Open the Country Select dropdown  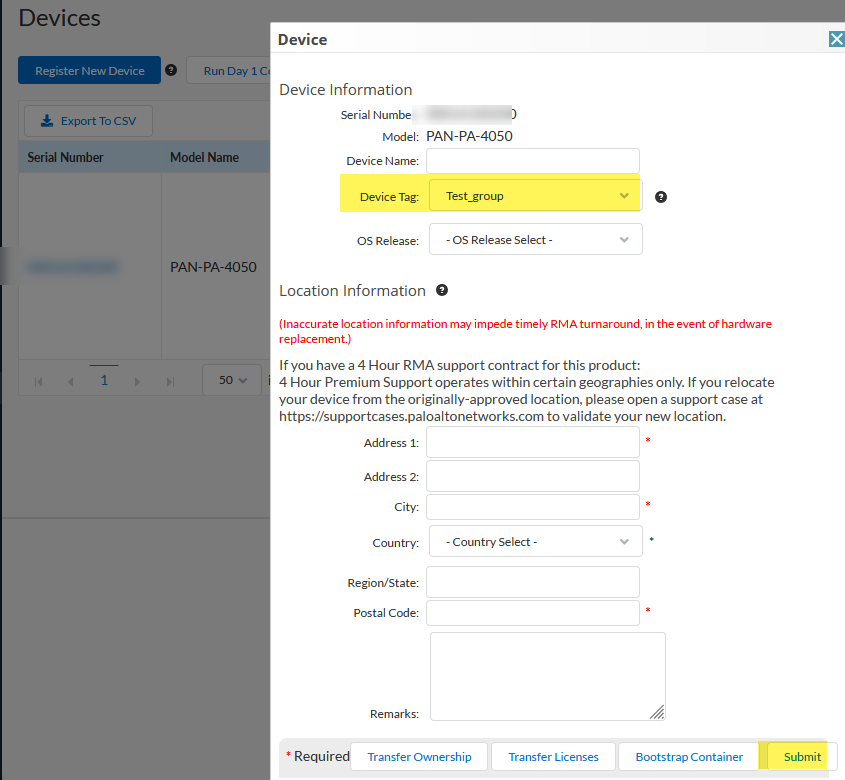(x=535, y=542)
